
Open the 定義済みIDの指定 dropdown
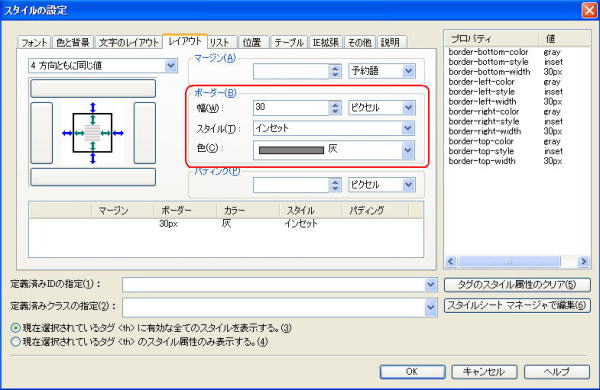click(280, 285)
